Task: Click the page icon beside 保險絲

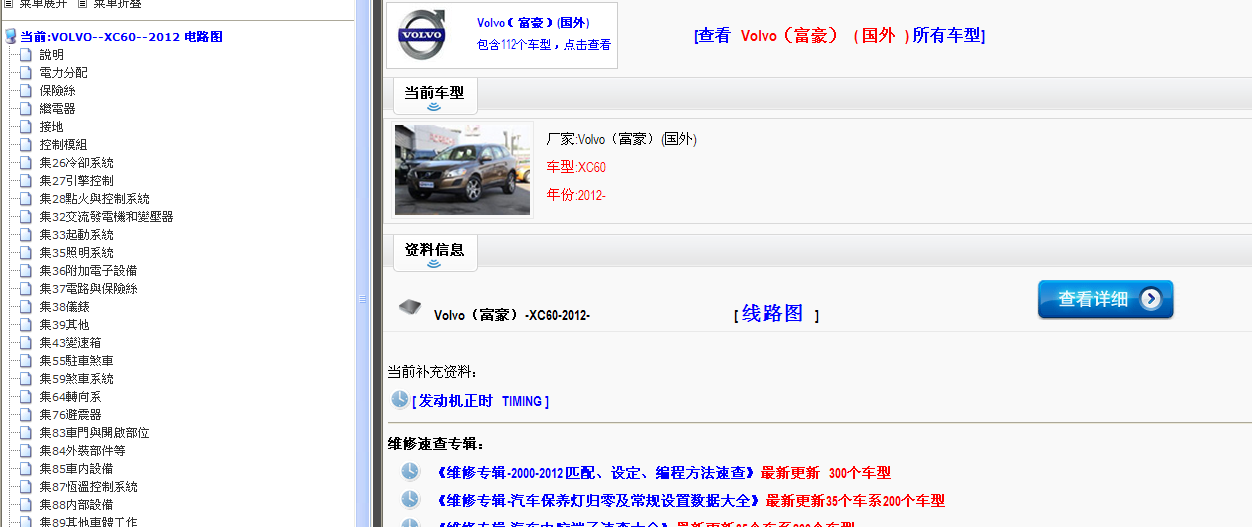Action: click(x=26, y=91)
